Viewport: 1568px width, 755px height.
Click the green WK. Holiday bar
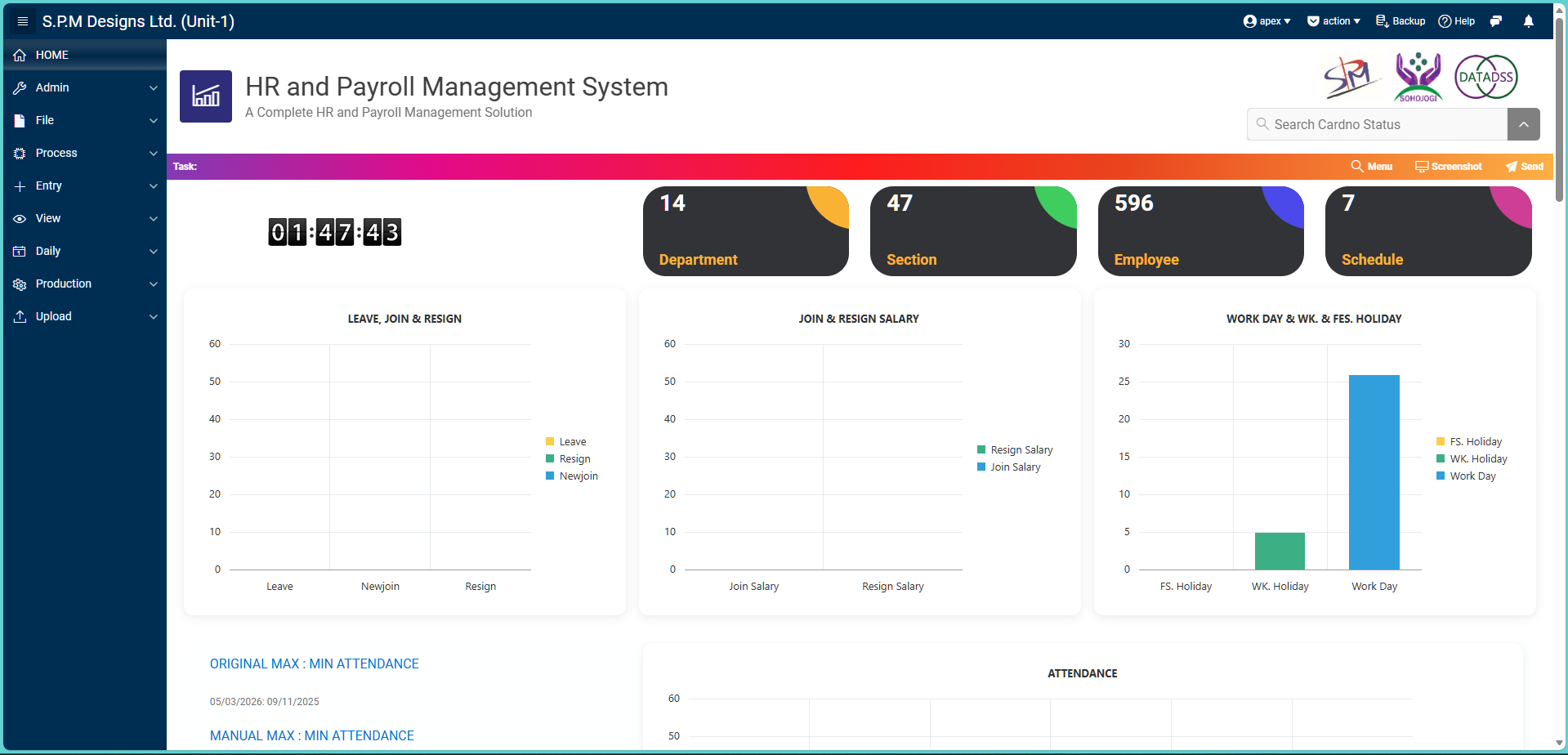[x=1280, y=552]
